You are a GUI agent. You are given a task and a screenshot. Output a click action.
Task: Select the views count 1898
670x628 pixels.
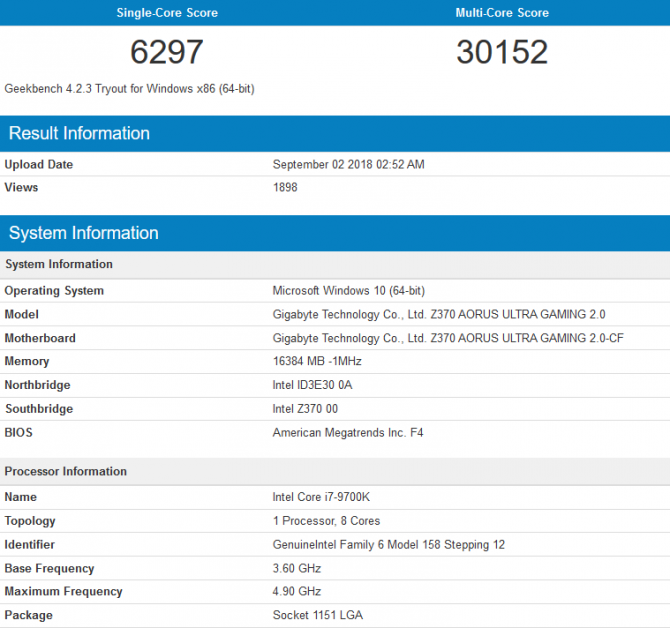(285, 187)
